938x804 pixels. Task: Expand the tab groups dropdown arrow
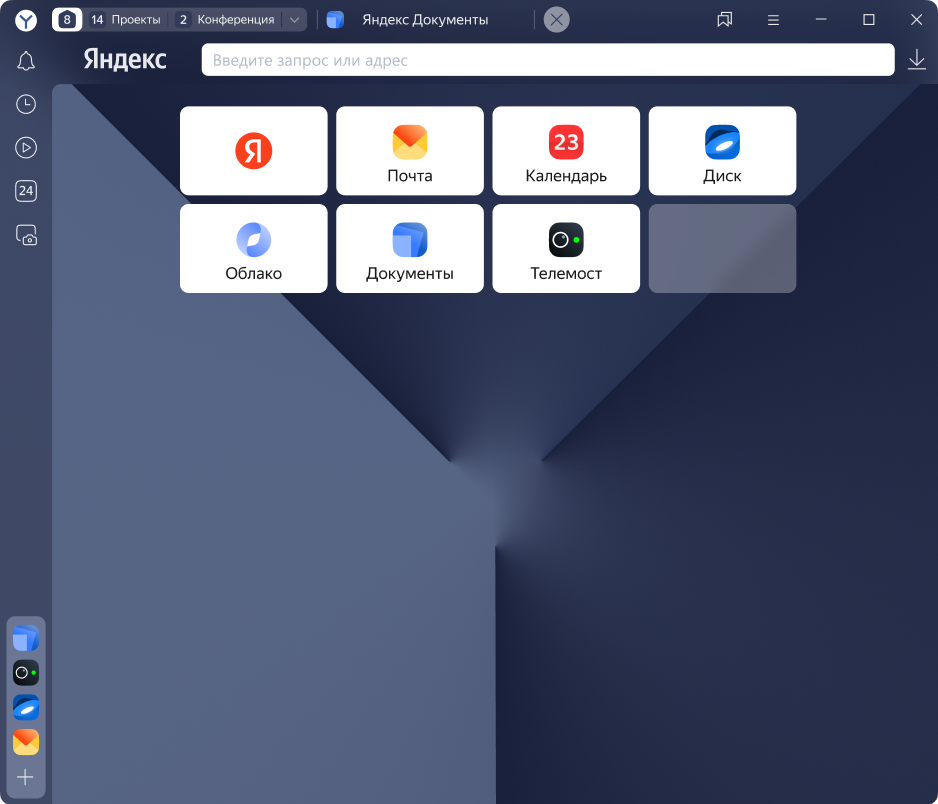(x=294, y=20)
